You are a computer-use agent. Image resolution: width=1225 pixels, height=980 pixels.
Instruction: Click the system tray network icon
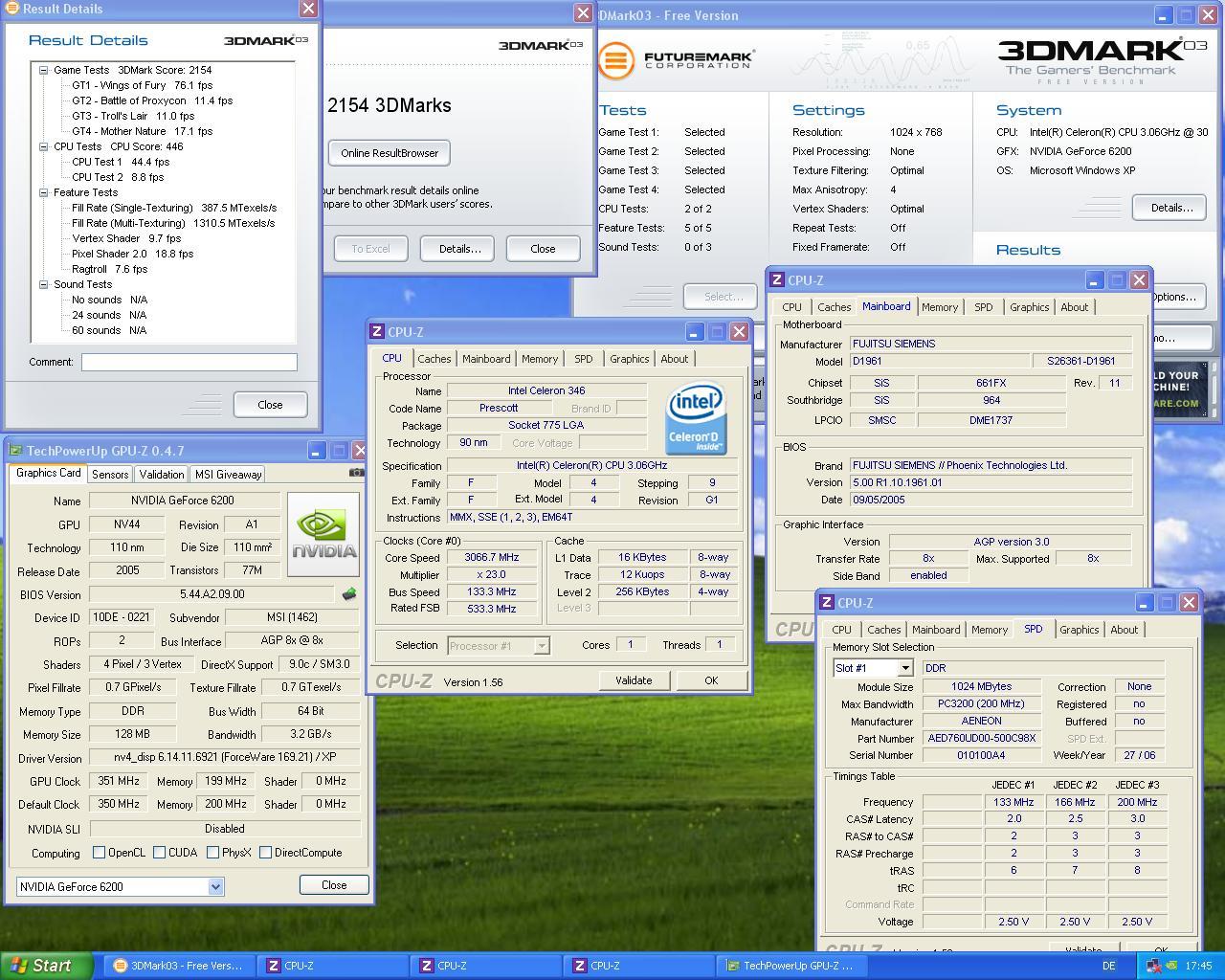(x=1155, y=966)
